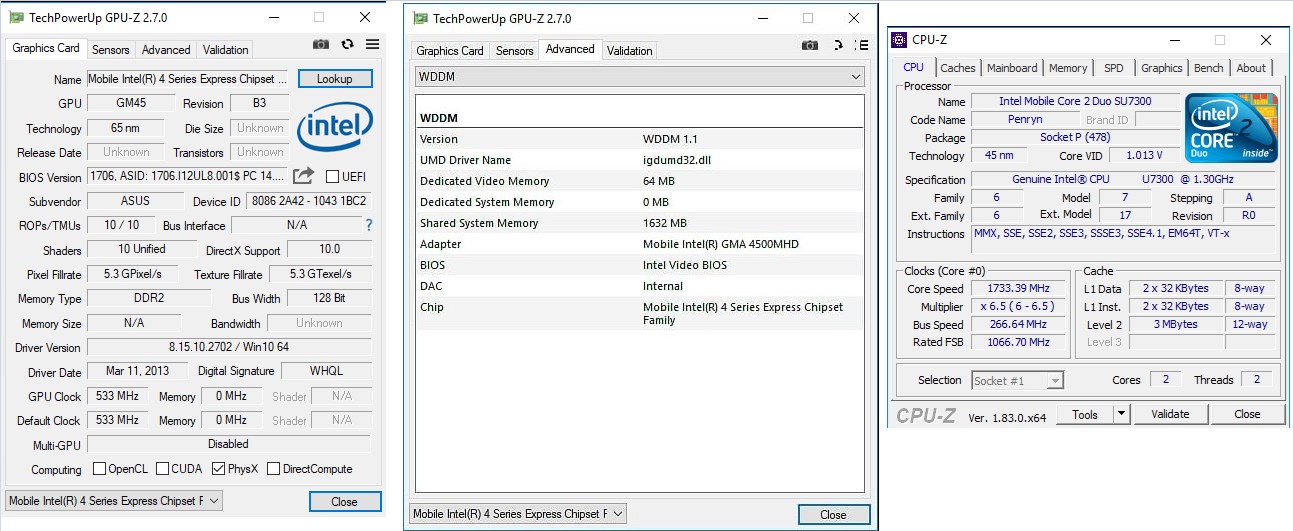Open Validation tab in Advanced GPU-Z window

[x=629, y=50]
